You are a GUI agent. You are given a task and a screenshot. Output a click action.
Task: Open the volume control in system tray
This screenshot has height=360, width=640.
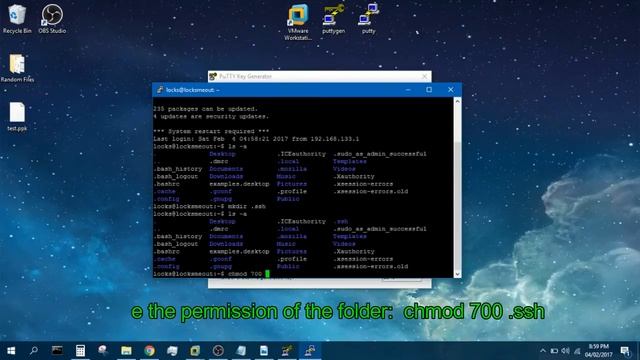click(x=565, y=351)
